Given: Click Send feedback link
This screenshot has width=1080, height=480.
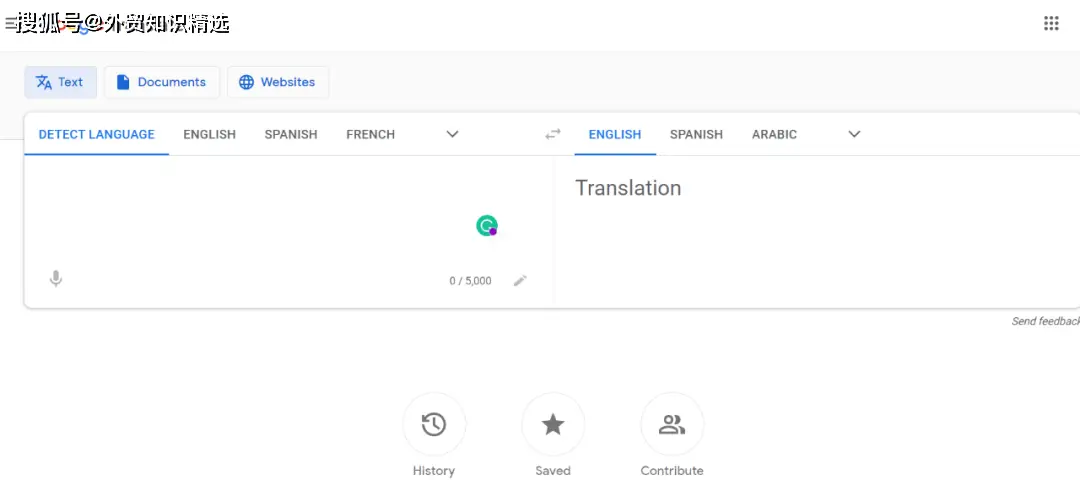Looking at the screenshot, I should [1046, 321].
